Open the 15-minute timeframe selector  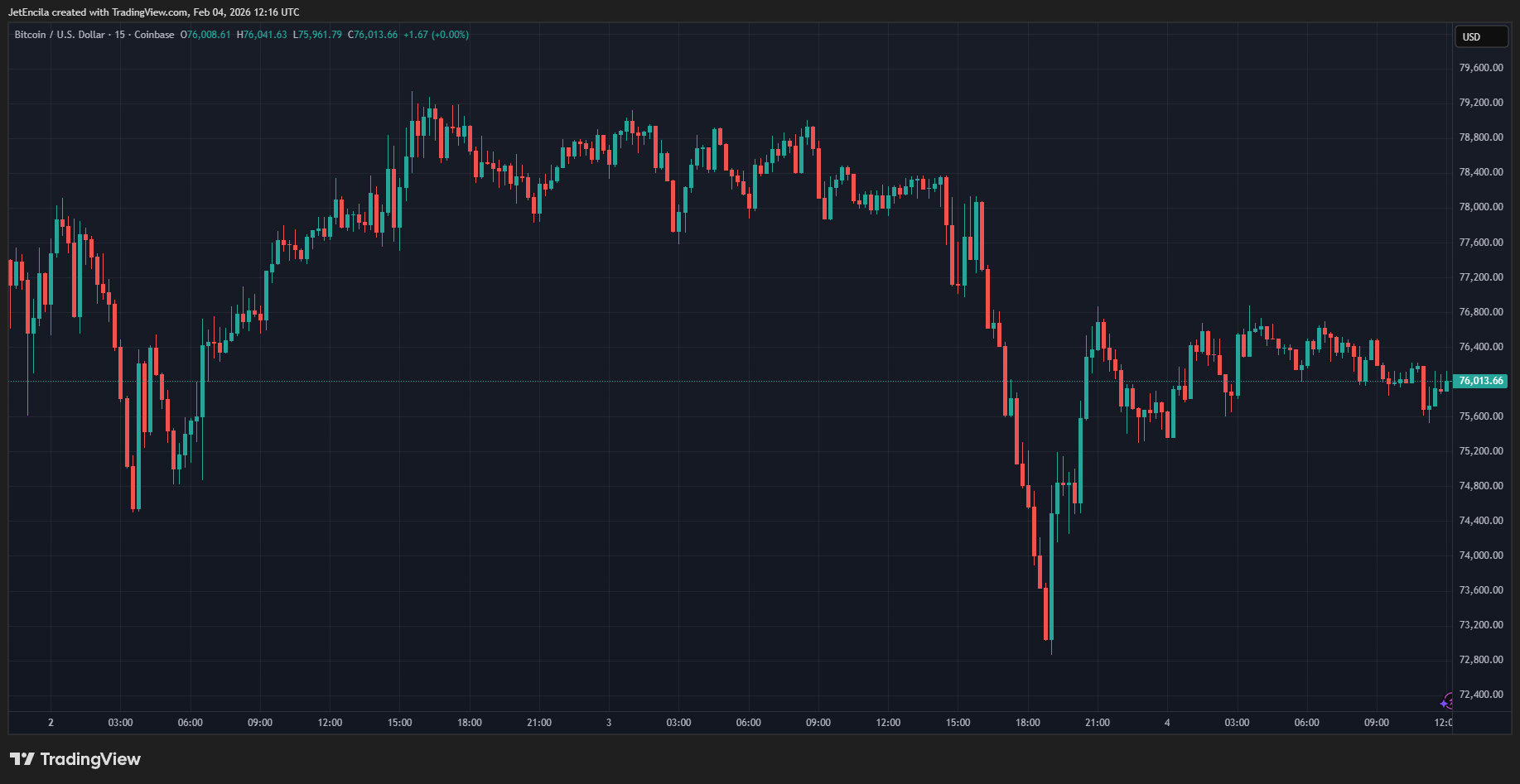pyautogui.click(x=118, y=35)
